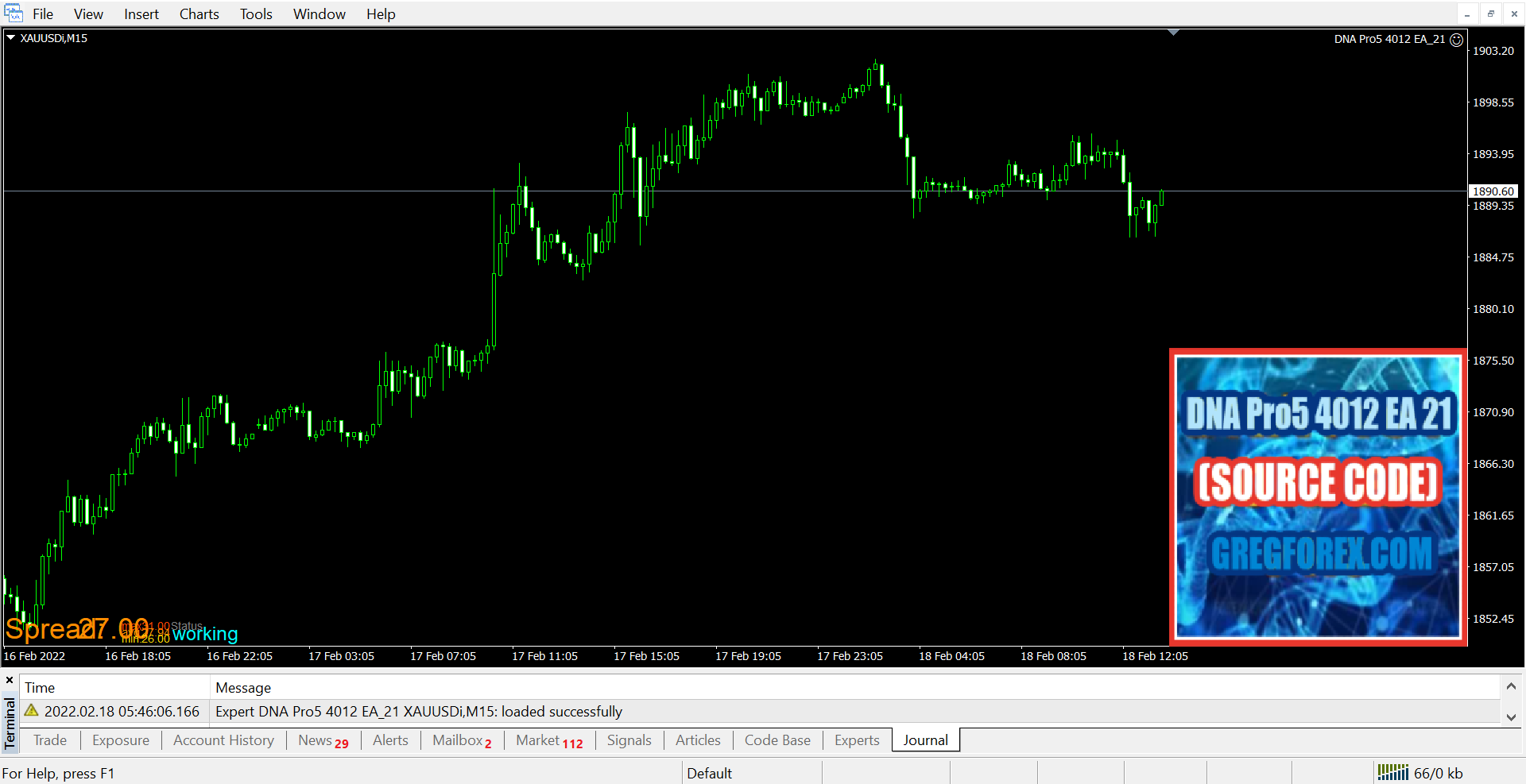Switch to the Account History tab

pos(223,740)
